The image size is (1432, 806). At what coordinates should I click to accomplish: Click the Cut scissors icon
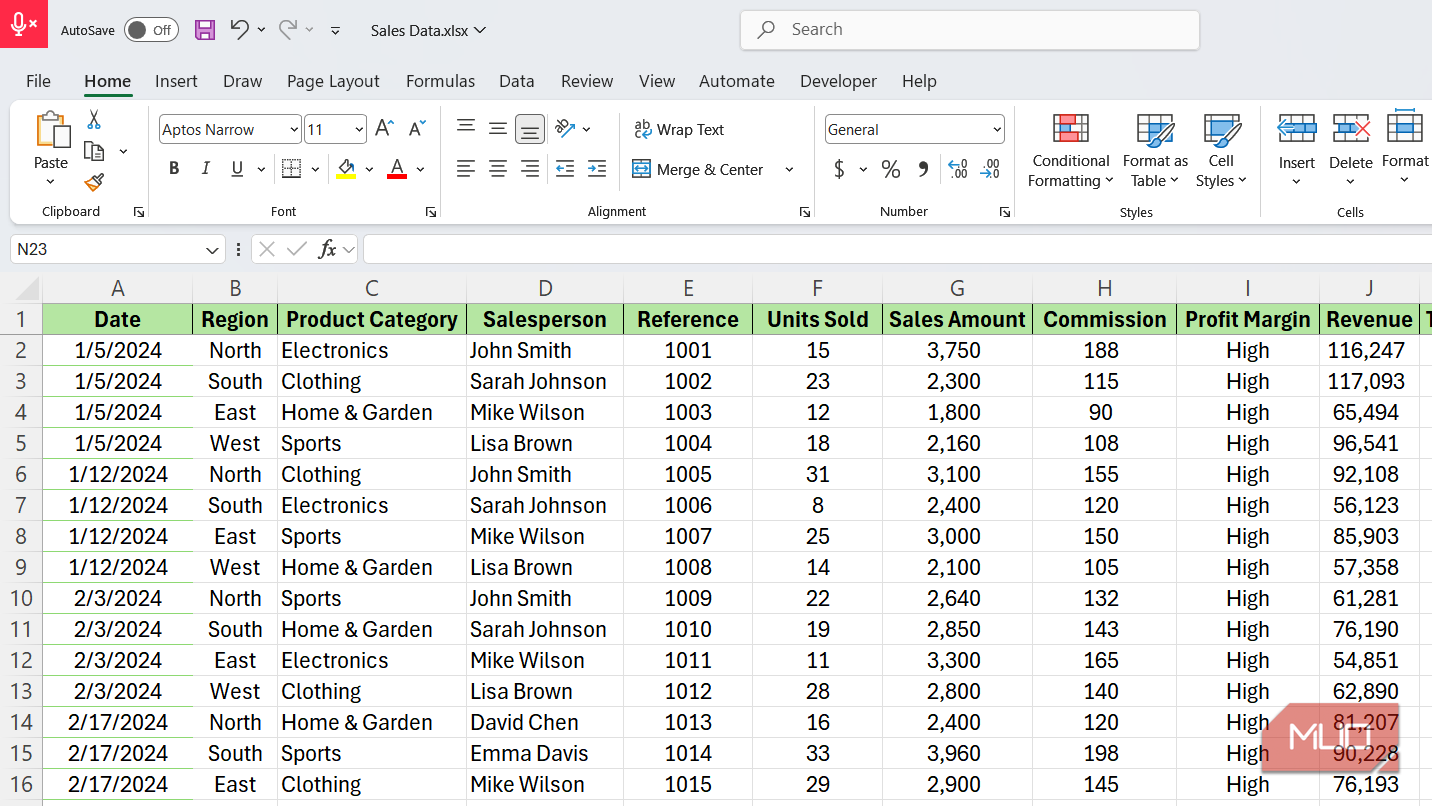tap(94, 120)
